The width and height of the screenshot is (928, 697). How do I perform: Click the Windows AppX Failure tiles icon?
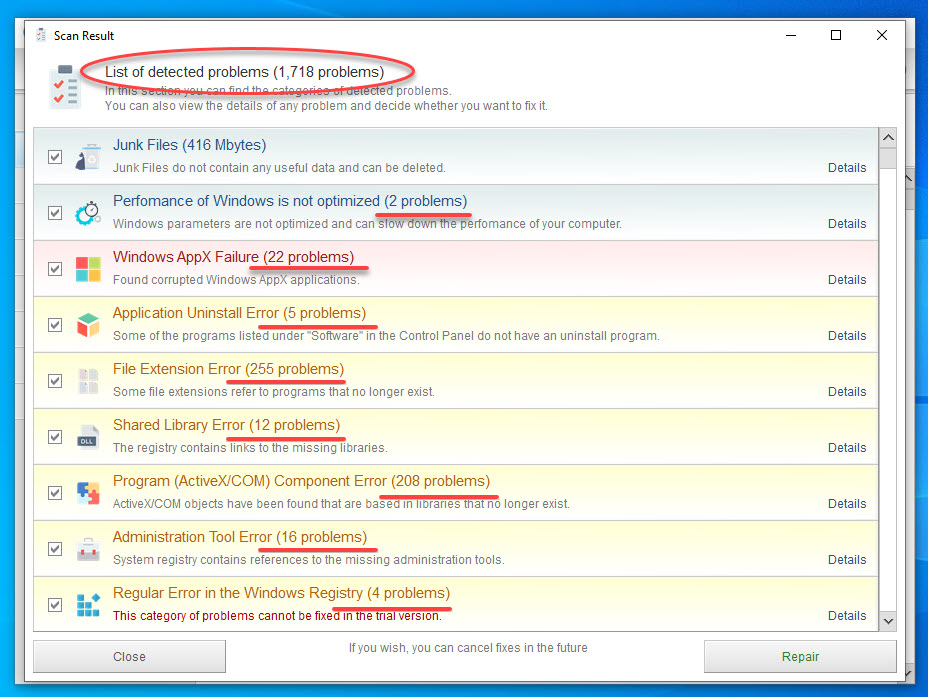88,269
